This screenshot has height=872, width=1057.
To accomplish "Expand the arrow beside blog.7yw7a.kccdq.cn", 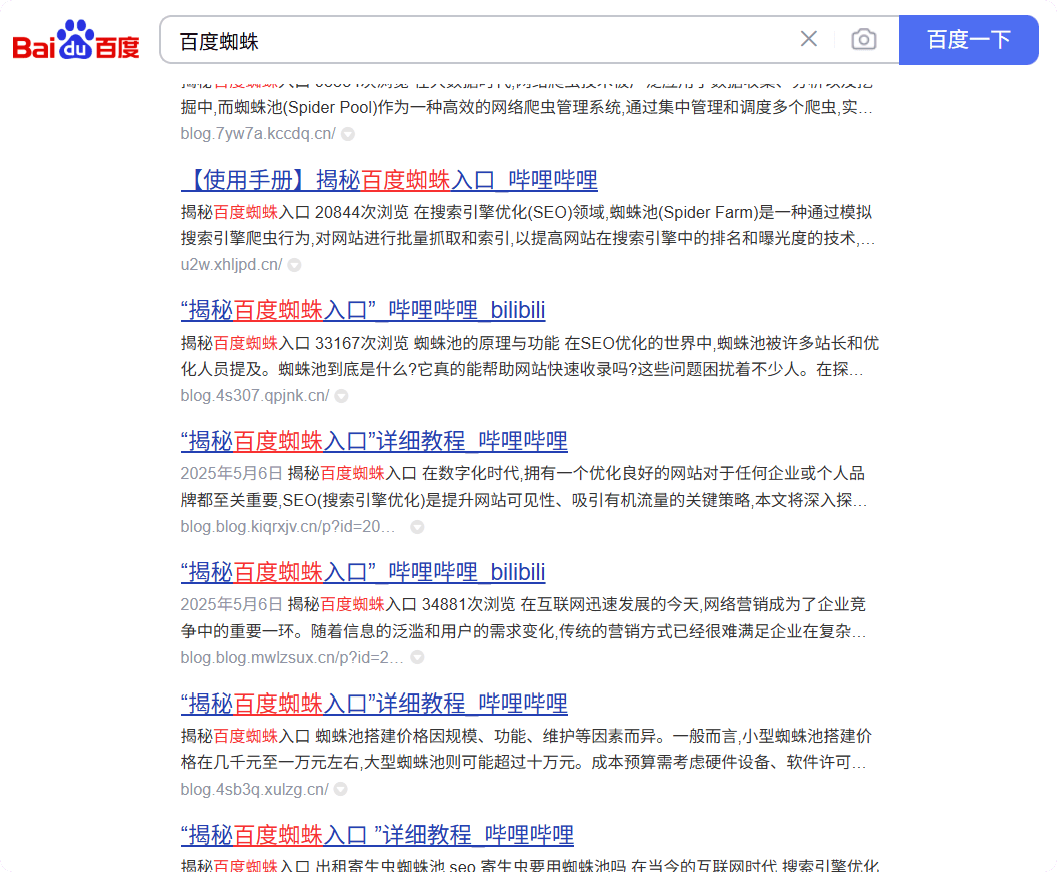I will 348,134.
